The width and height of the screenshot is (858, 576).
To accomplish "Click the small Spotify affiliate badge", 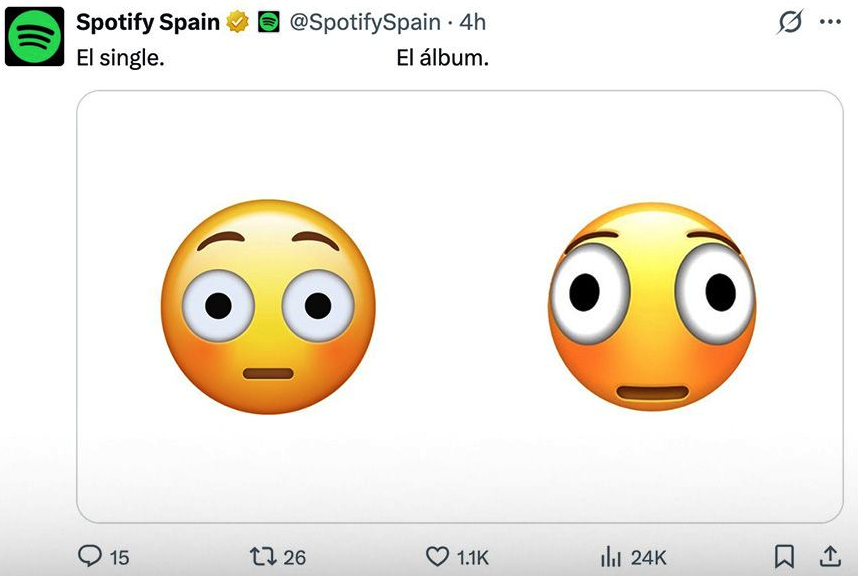I will [x=268, y=22].
